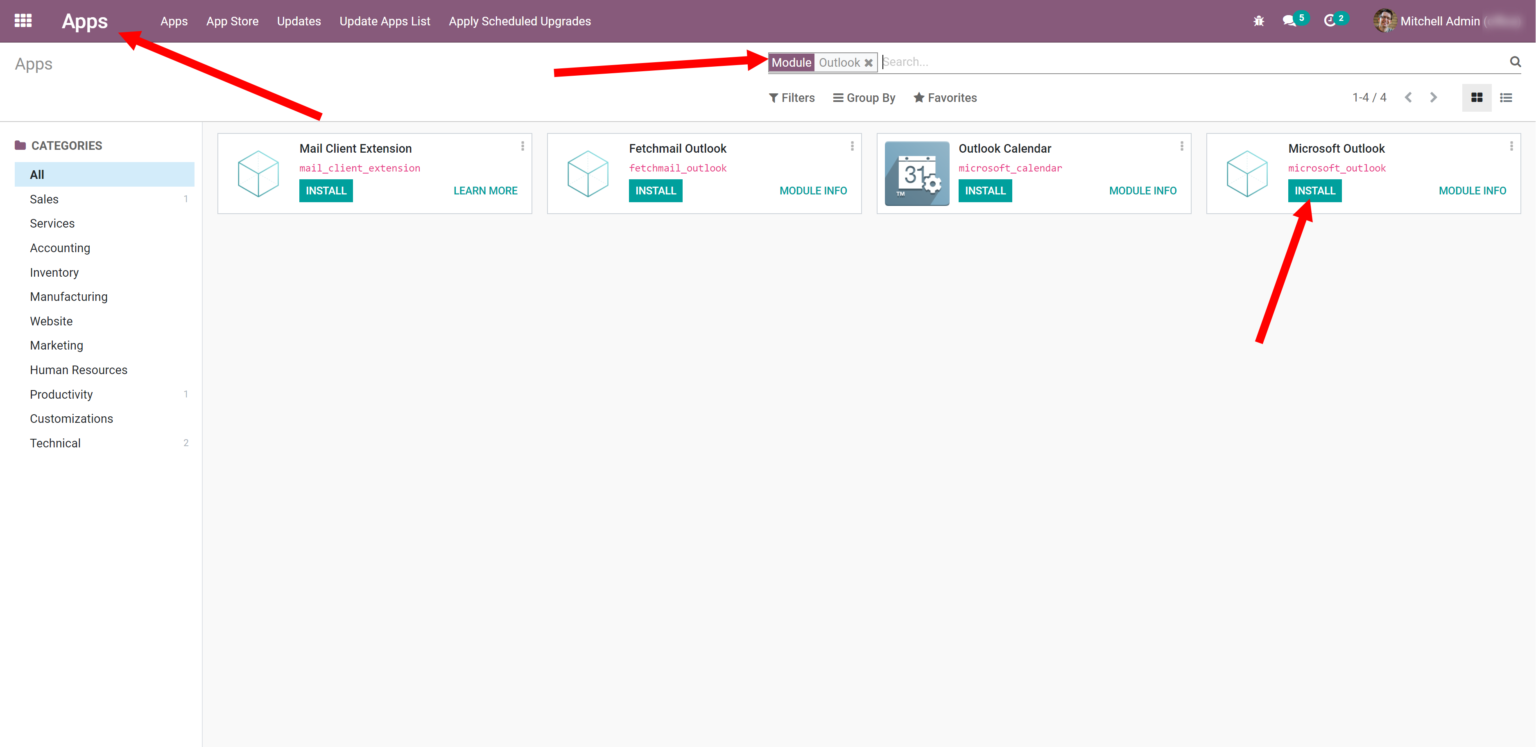Switch to the App Store tab
This screenshot has height=747, width=1536.
[x=232, y=20]
